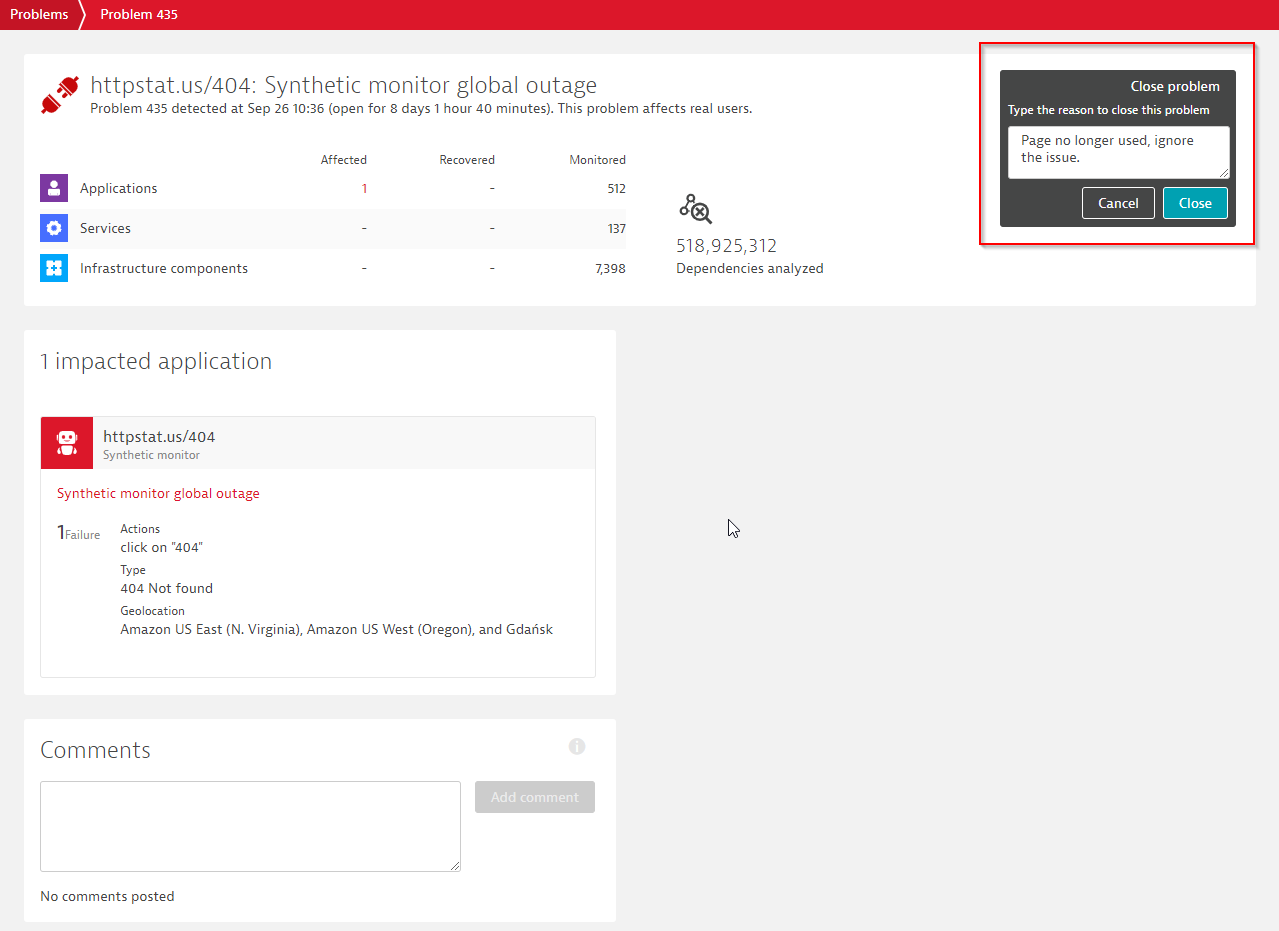
Task: Click the Problem 435 detected description line
Action: coord(421,108)
